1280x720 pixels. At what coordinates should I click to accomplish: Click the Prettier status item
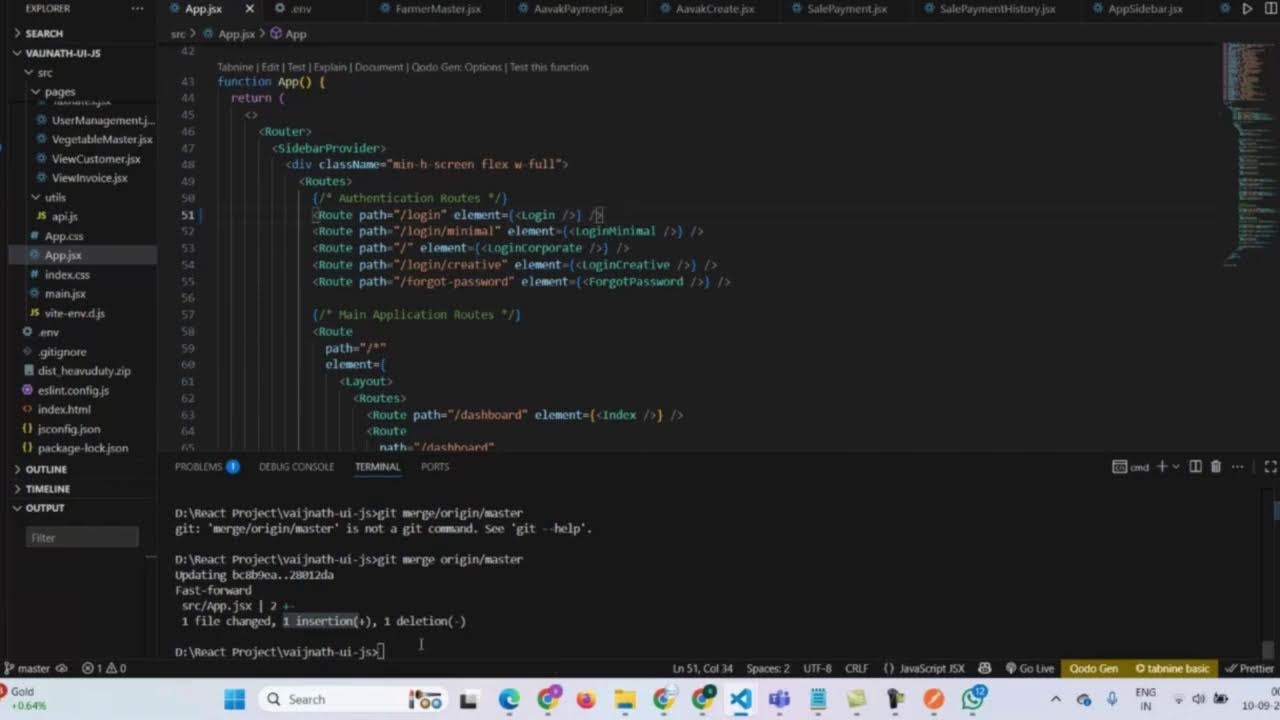tap(1249, 668)
